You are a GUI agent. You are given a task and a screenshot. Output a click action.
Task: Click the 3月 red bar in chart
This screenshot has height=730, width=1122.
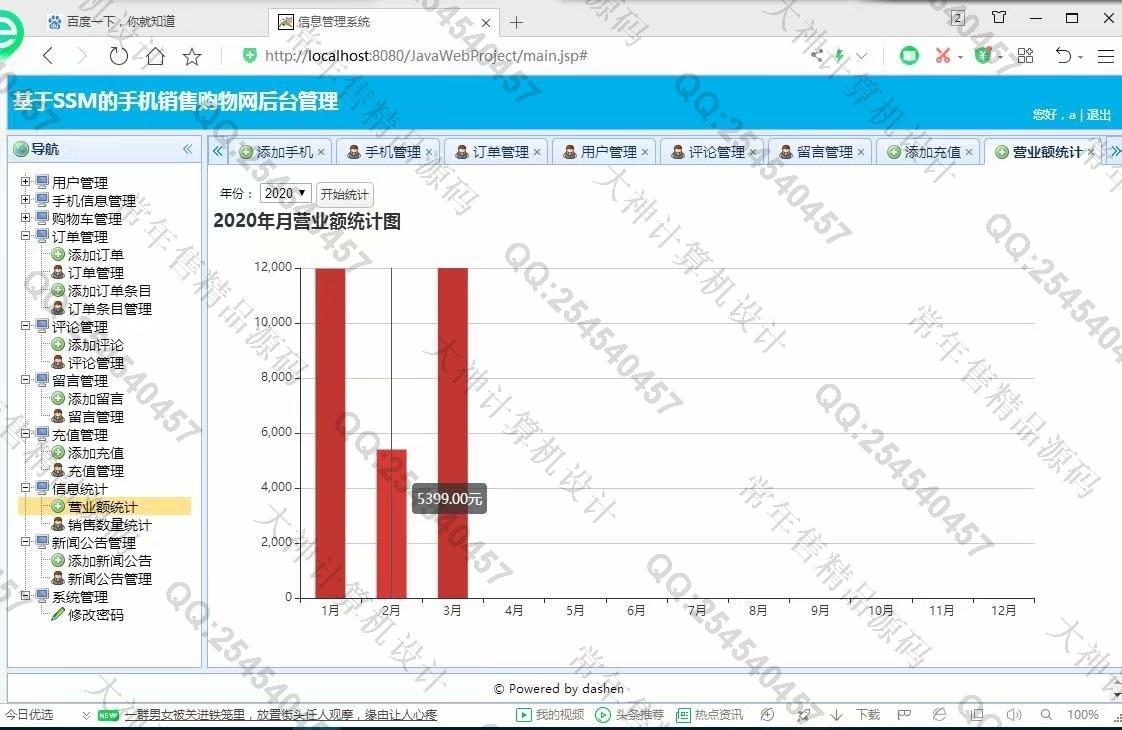tap(452, 433)
